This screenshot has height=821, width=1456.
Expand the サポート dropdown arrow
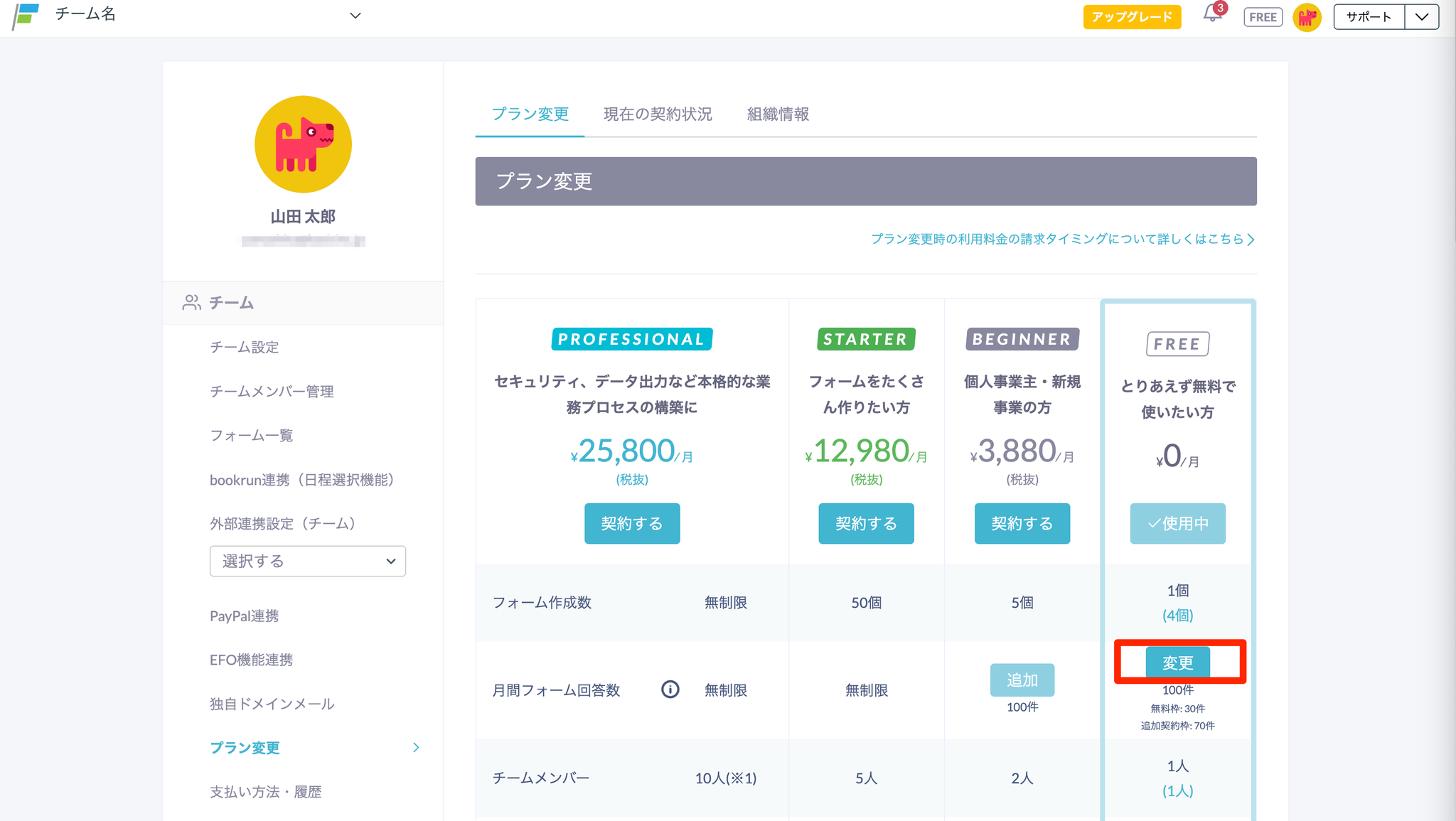coord(1421,17)
